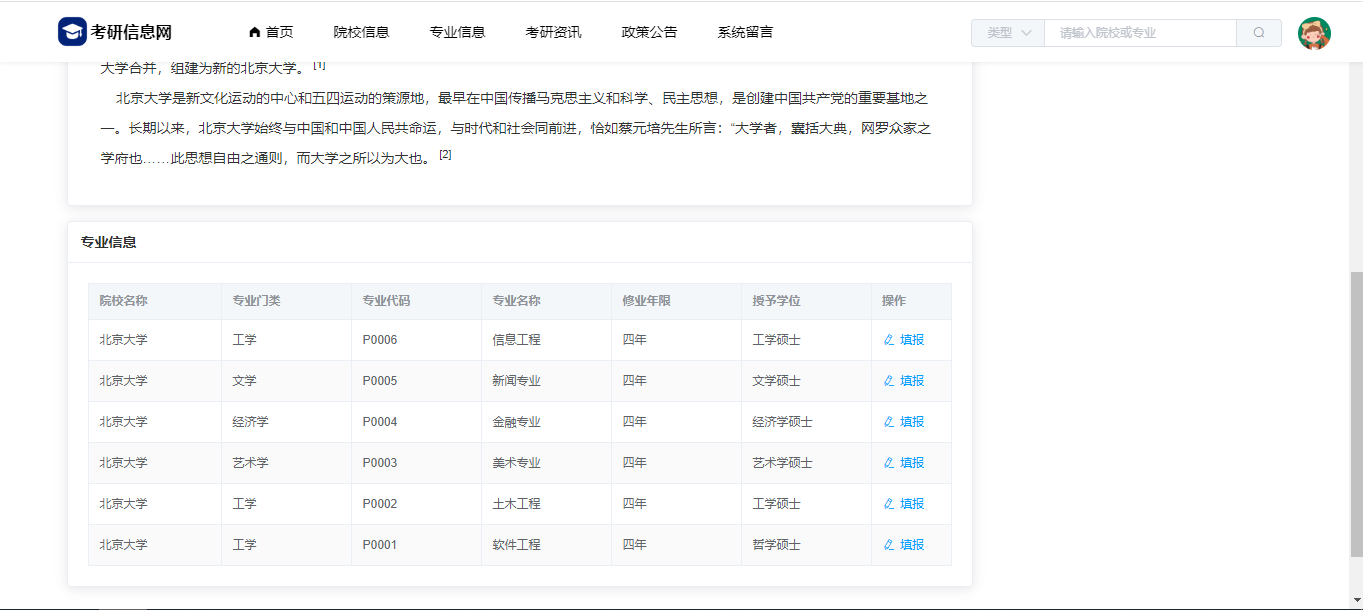Click the graduation cap site logo
Screen dimensions: 1363x610
click(x=72, y=32)
